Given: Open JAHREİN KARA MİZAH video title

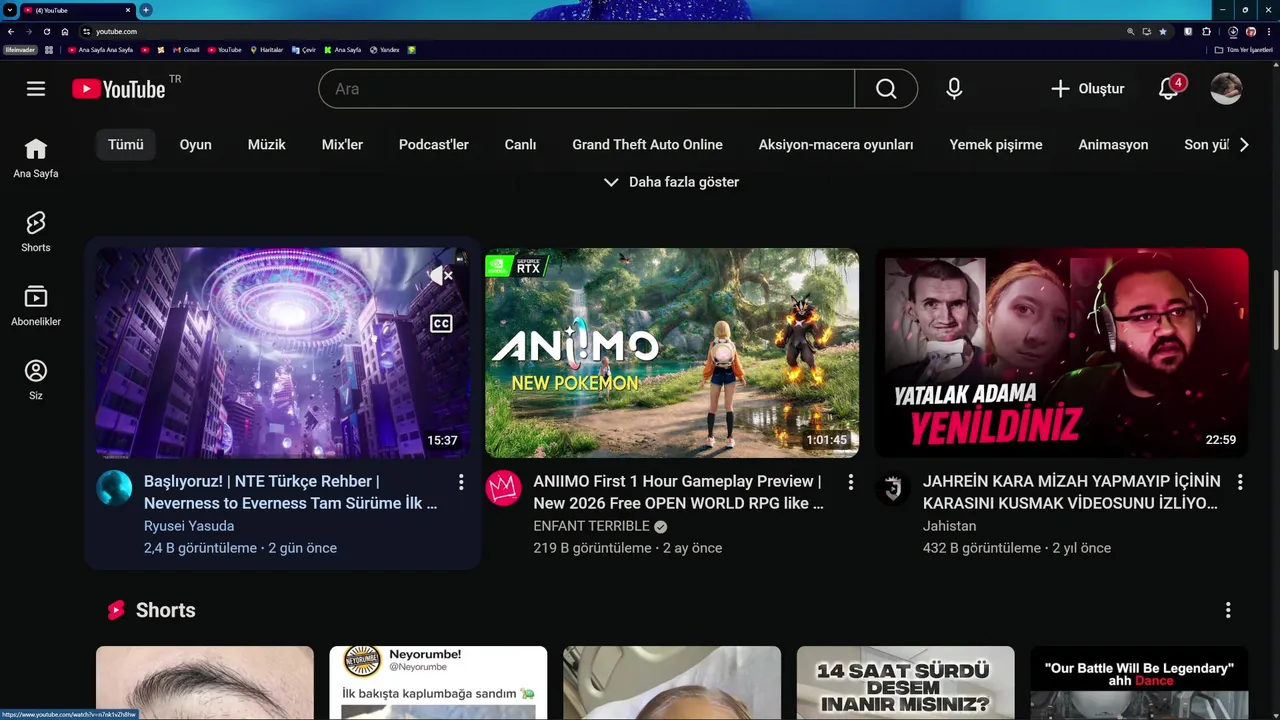Looking at the screenshot, I should [1071, 492].
